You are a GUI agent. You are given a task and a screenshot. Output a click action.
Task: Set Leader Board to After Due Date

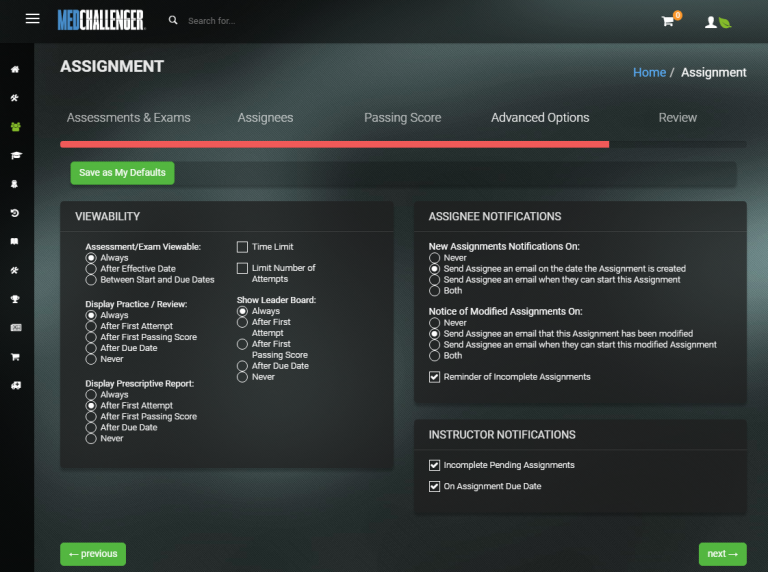point(242,366)
